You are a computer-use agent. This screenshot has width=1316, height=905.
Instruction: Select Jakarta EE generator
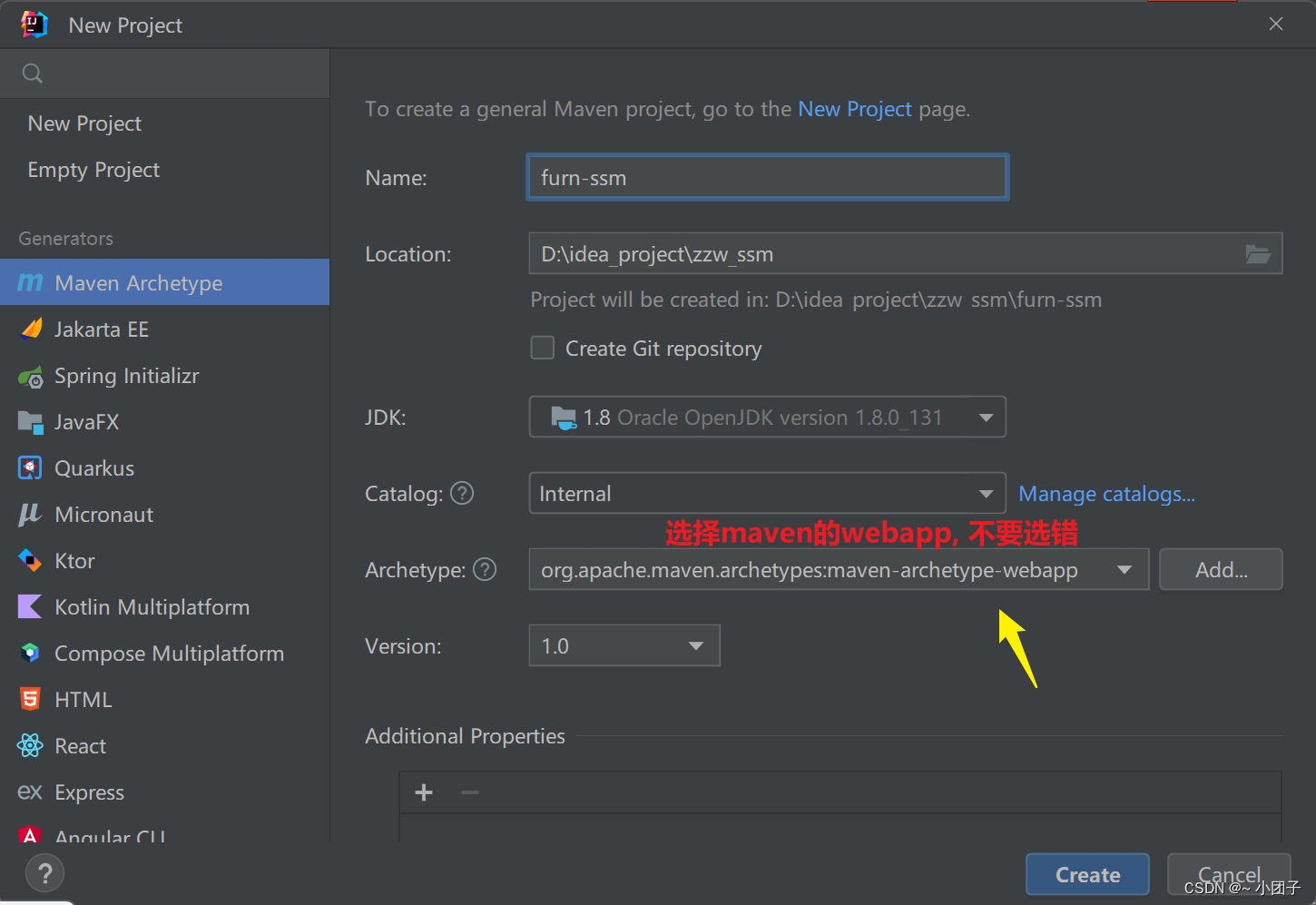pos(165,329)
